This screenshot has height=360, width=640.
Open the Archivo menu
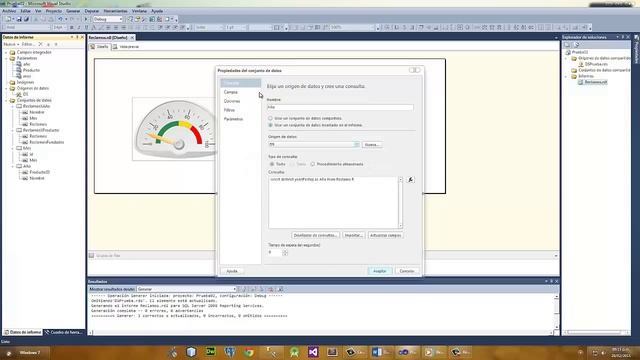click(9, 11)
